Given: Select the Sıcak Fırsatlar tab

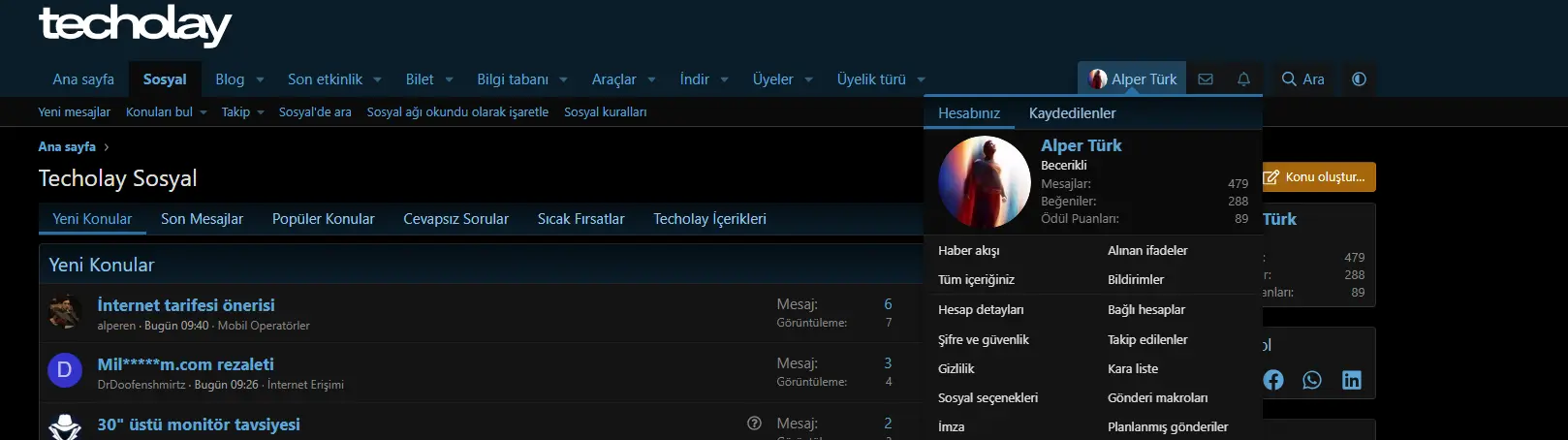Looking at the screenshot, I should pos(580,219).
